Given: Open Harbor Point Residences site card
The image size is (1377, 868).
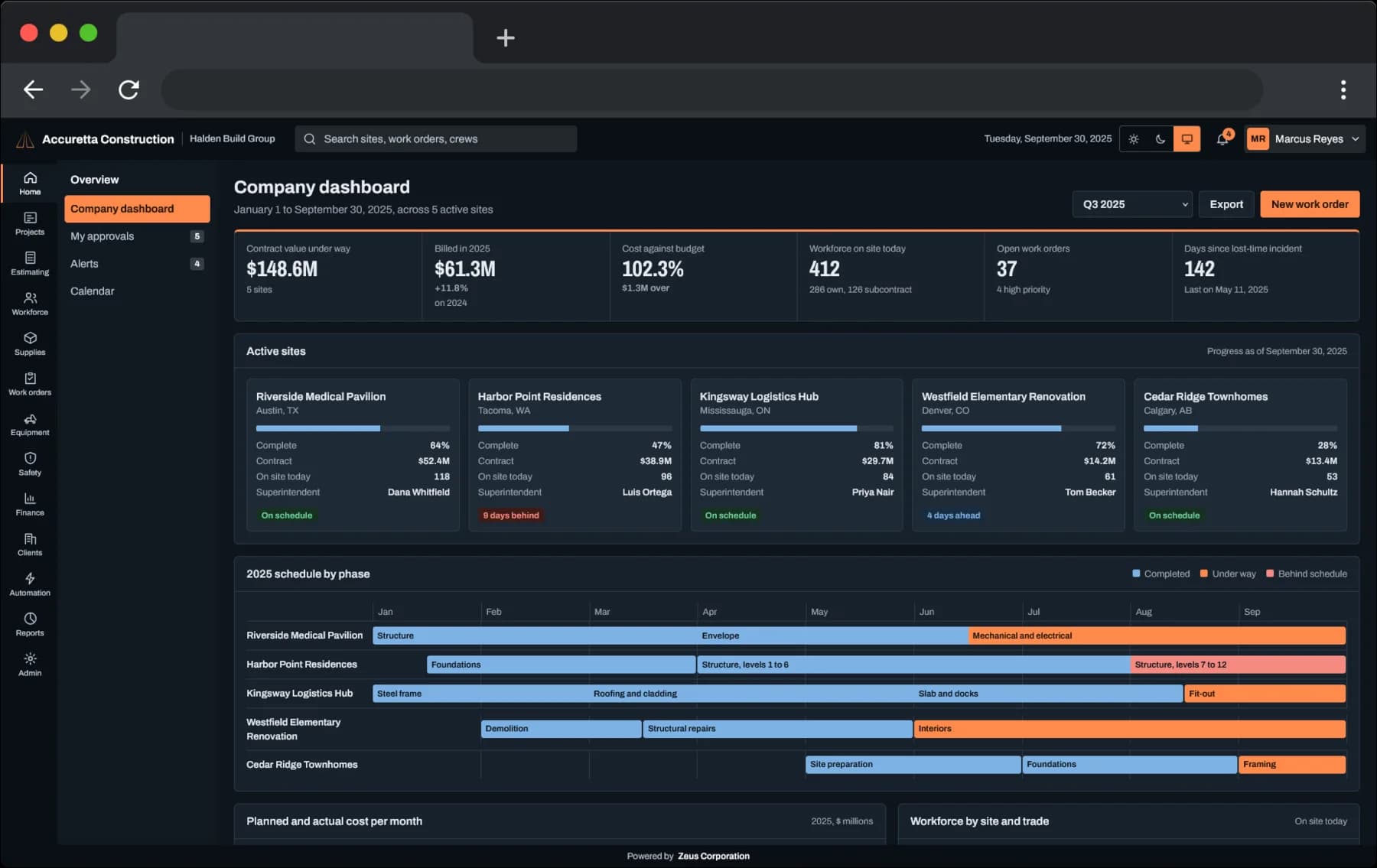Looking at the screenshot, I should (x=575, y=455).
